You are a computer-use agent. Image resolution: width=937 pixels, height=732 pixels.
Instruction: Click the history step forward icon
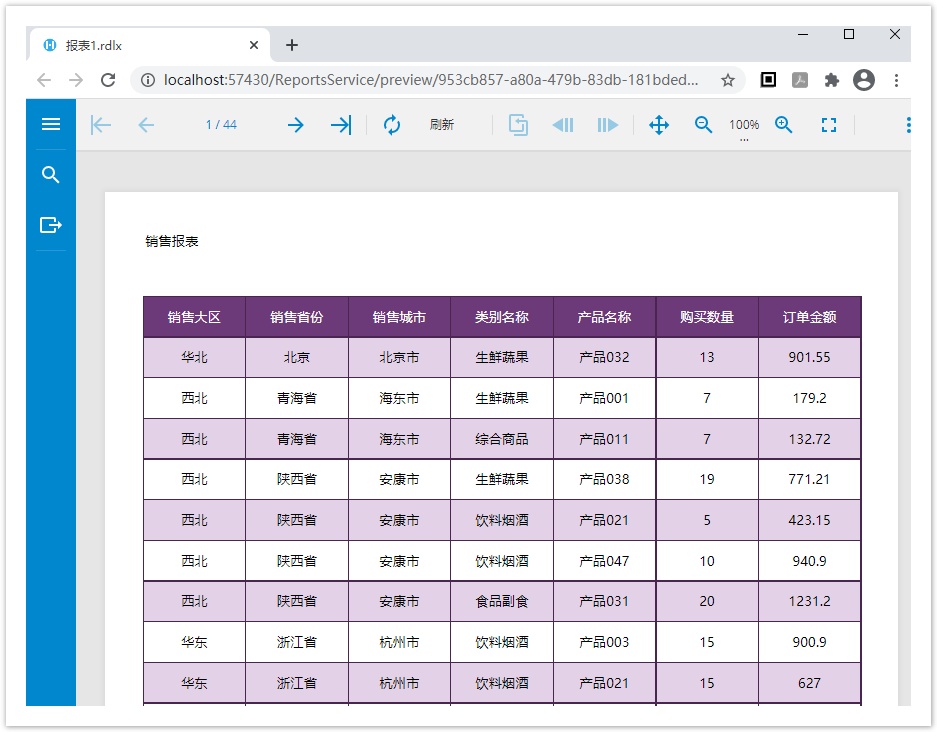point(607,125)
